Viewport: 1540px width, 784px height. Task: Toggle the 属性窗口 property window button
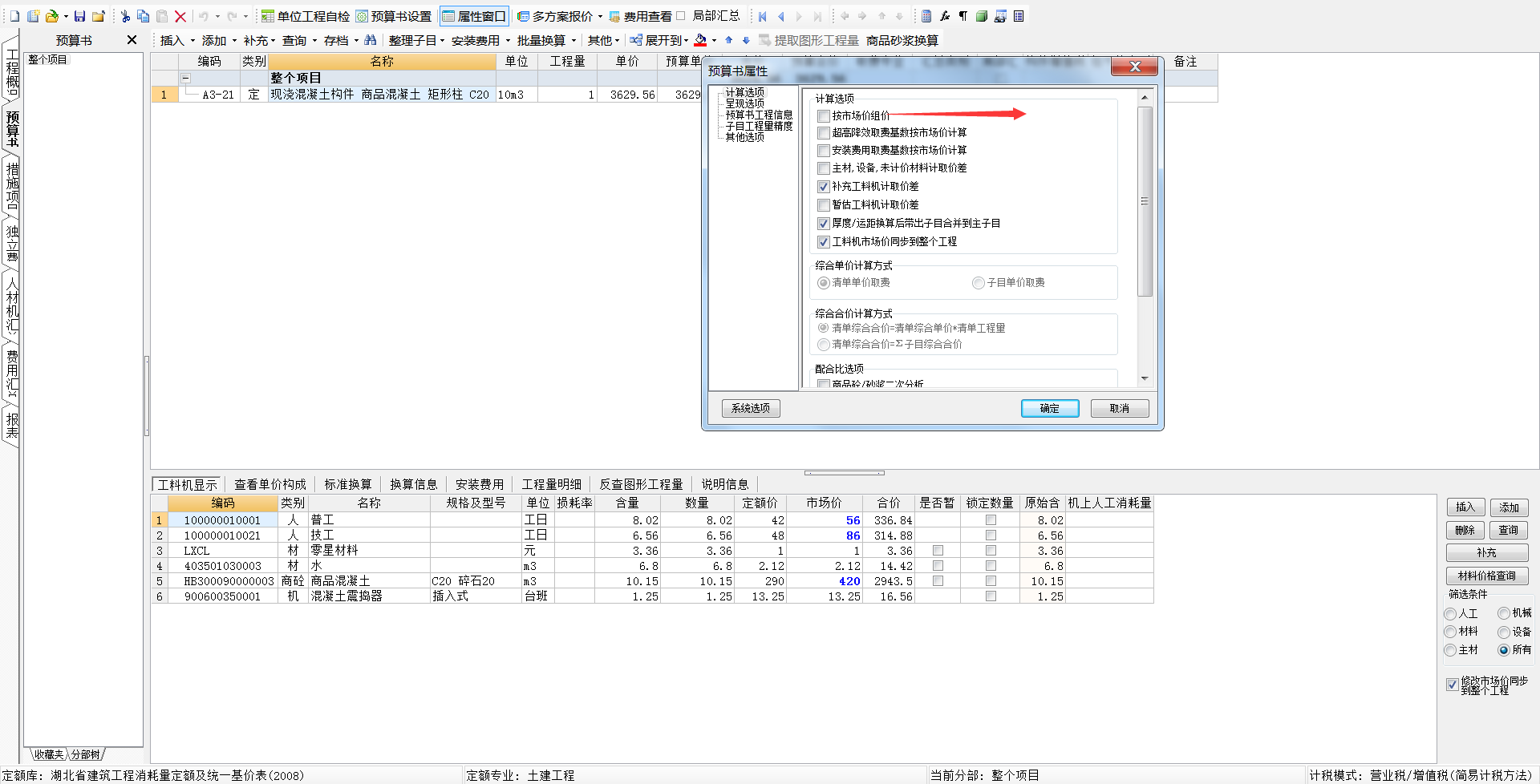pos(474,16)
